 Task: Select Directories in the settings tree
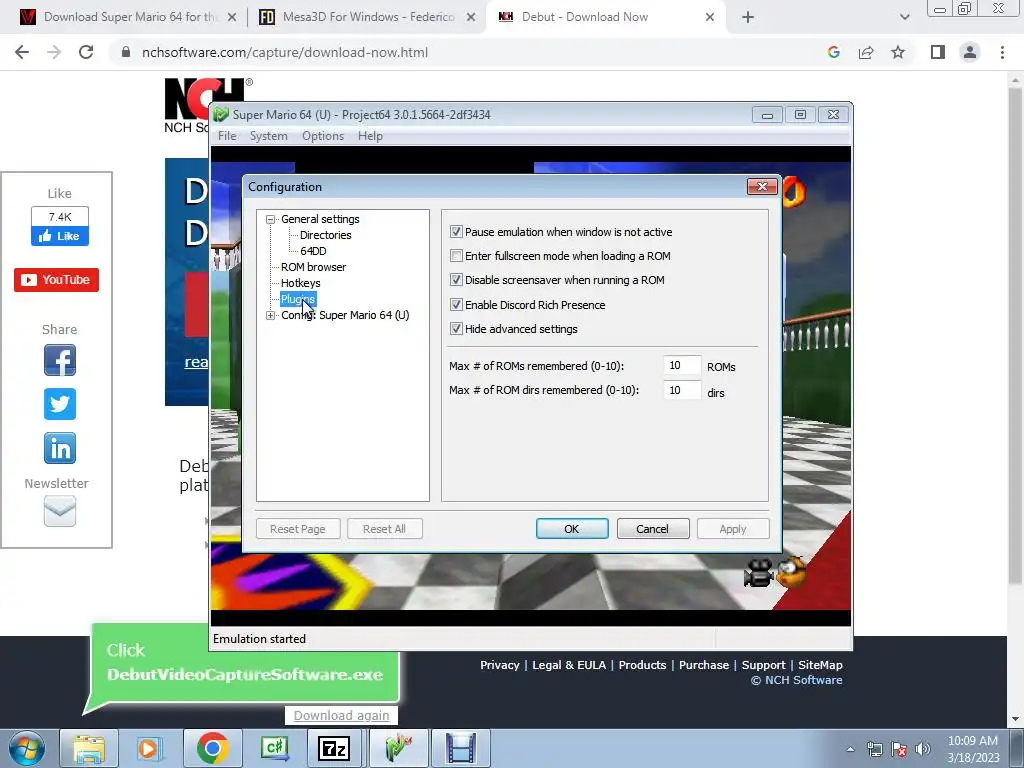(325, 235)
